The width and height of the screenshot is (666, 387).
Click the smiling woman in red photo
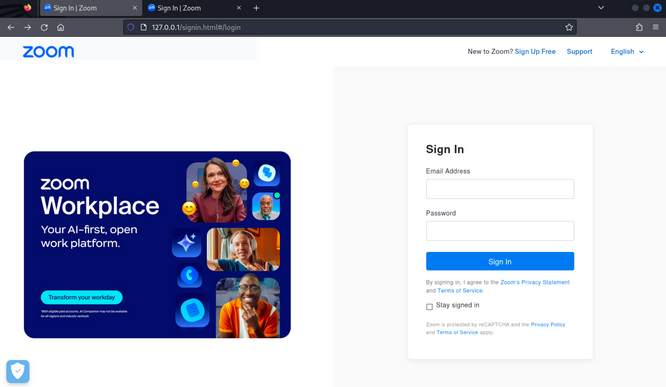coord(217,191)
